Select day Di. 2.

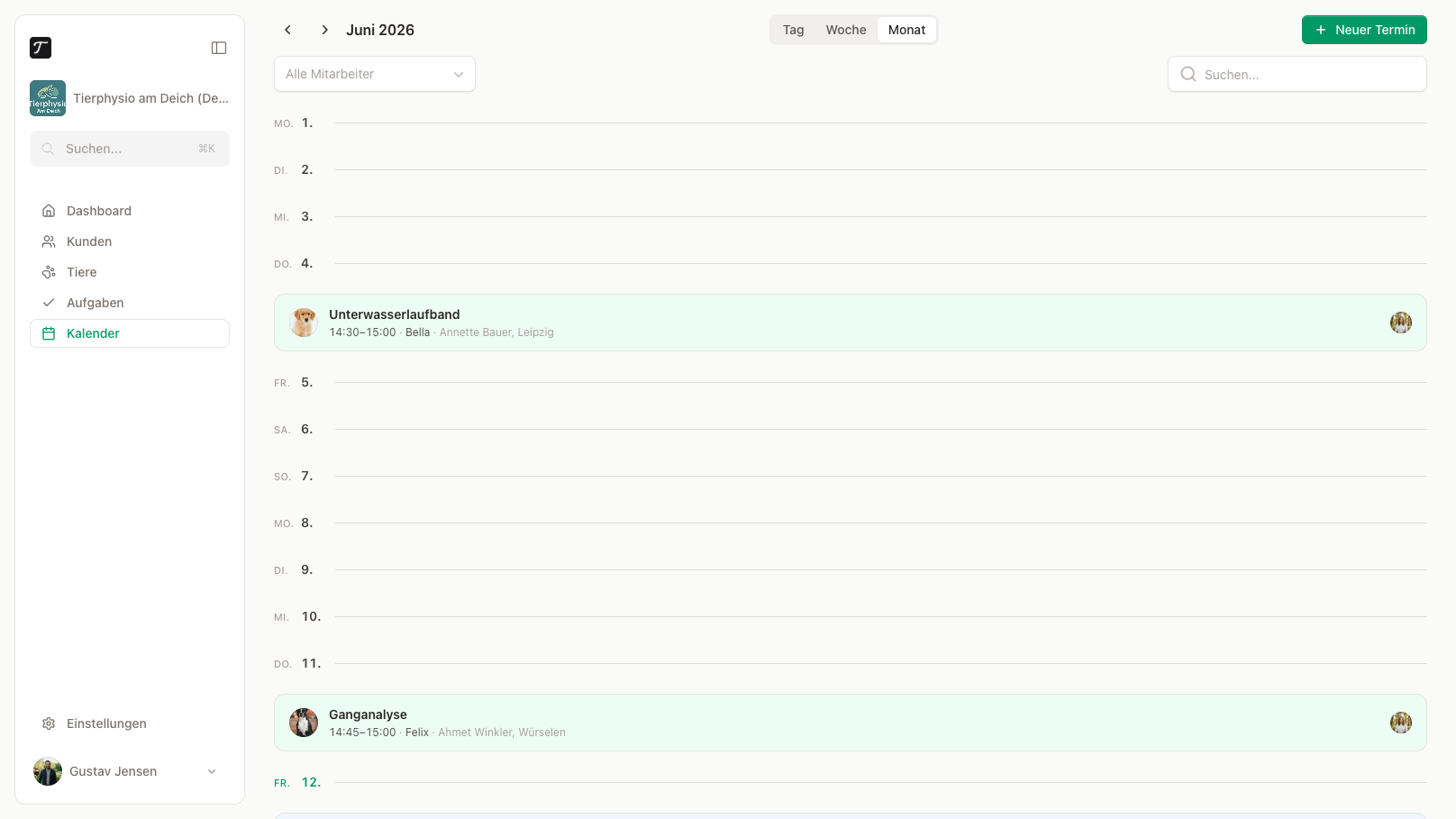click(x=294, y=169)
